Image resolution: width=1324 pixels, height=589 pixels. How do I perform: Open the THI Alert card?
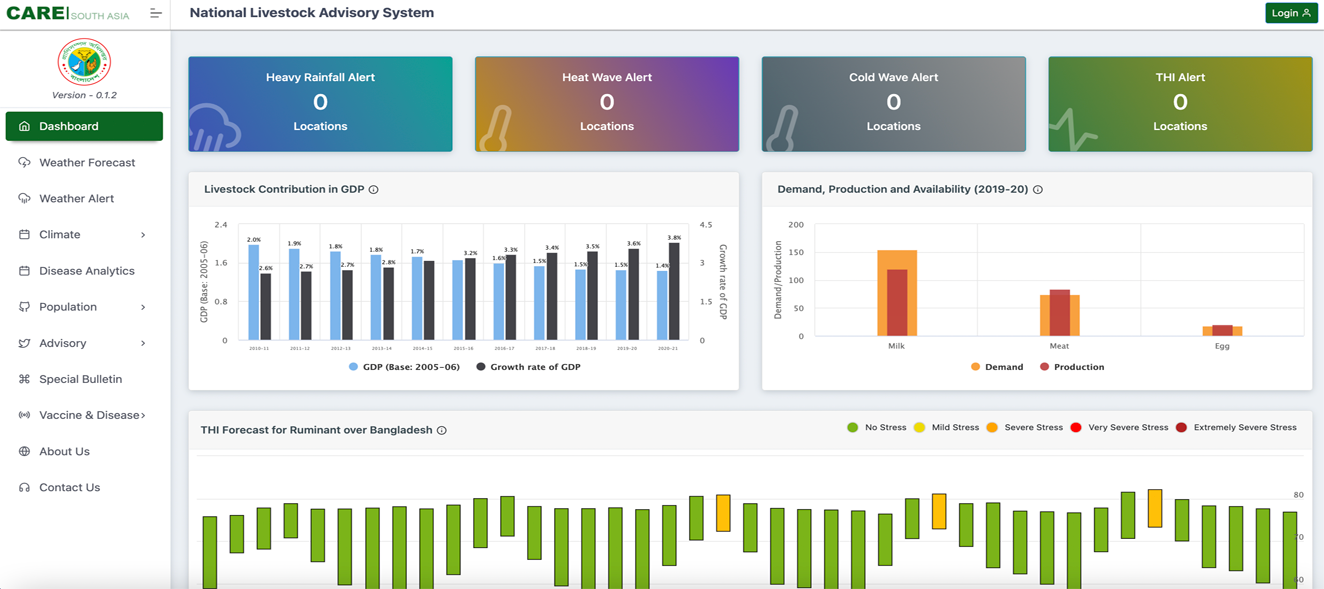pyautogui.click(x=1180, y=104)
